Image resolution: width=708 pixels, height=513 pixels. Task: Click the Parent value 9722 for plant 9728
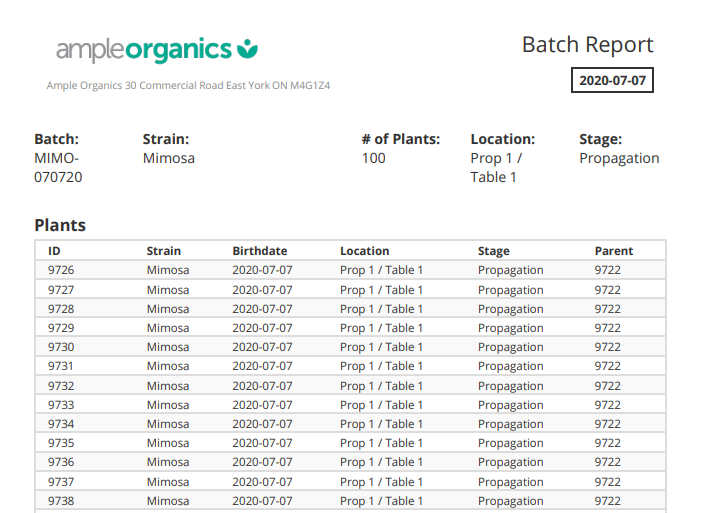point(607,309)
